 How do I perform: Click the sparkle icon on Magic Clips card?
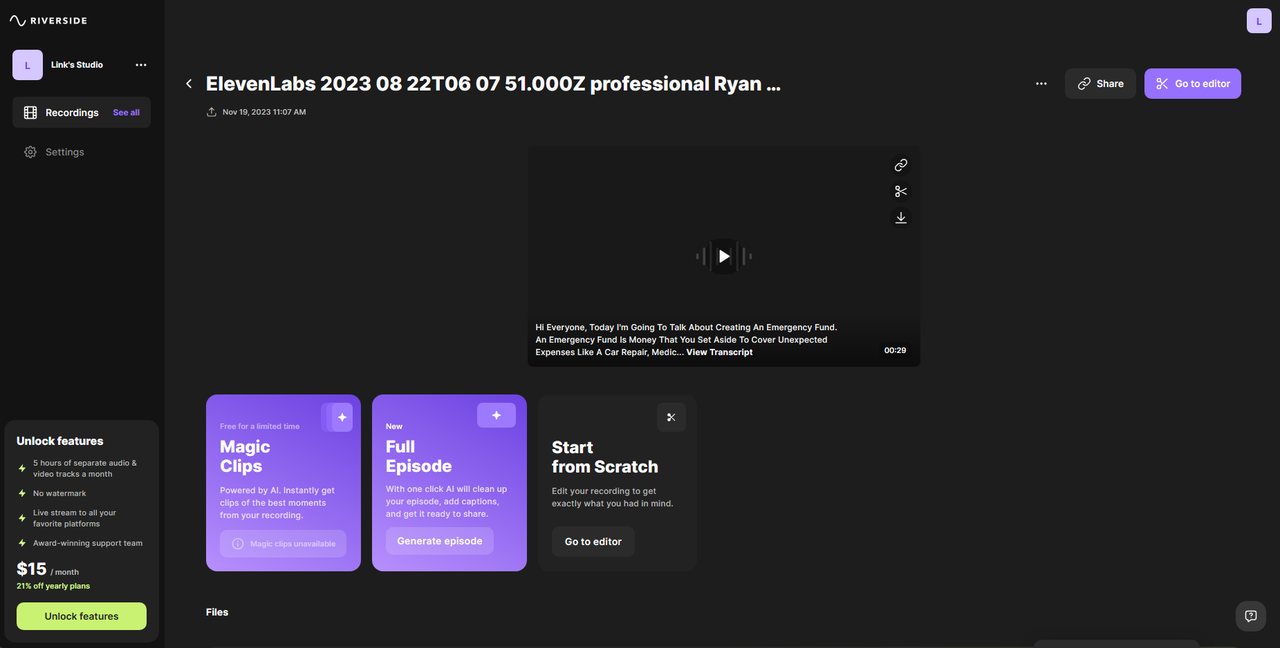(340, 417)
